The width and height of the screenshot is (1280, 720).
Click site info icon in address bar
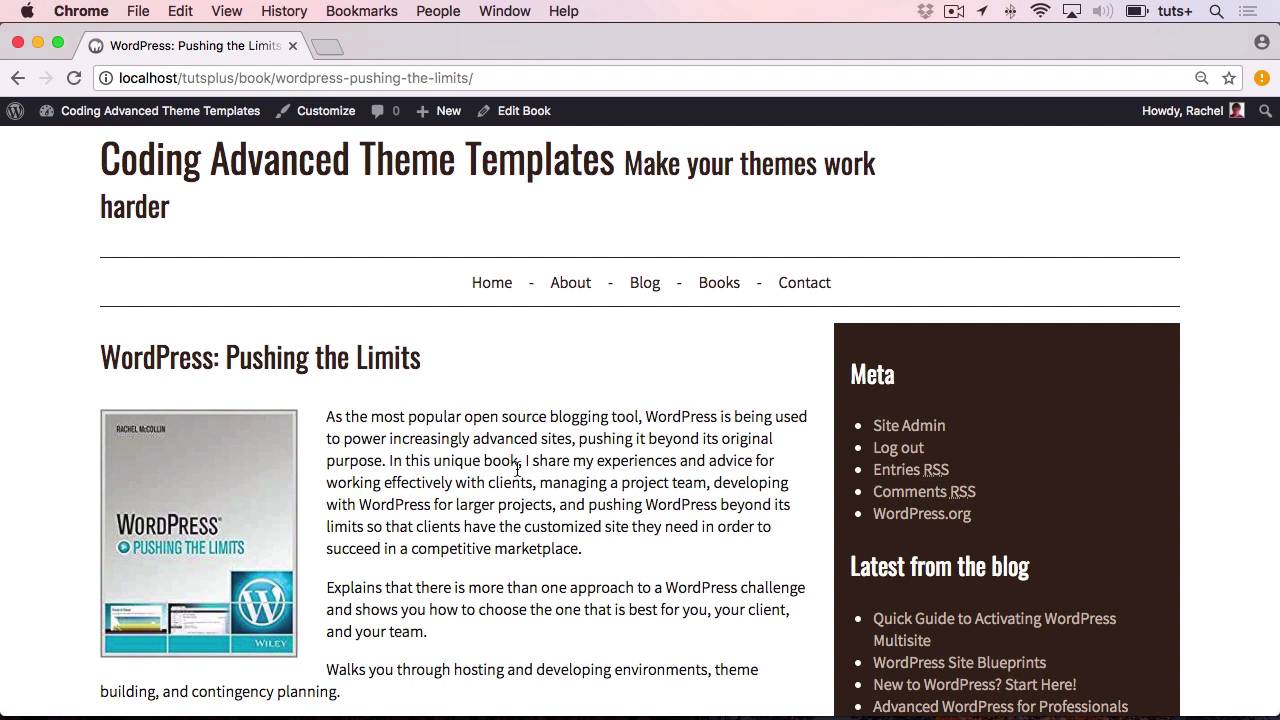106,78
